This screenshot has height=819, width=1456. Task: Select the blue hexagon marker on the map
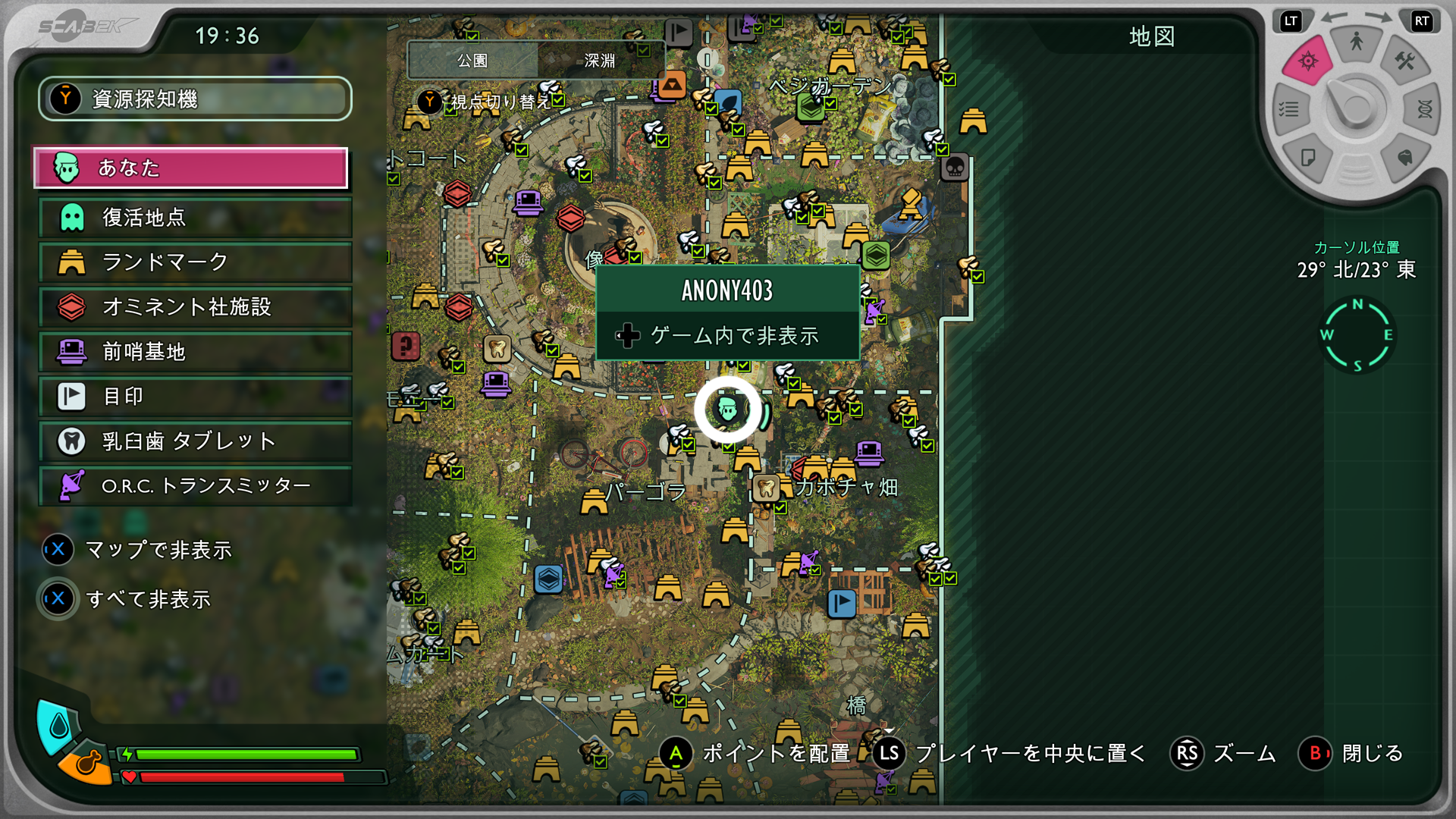(x=548, y=579)
